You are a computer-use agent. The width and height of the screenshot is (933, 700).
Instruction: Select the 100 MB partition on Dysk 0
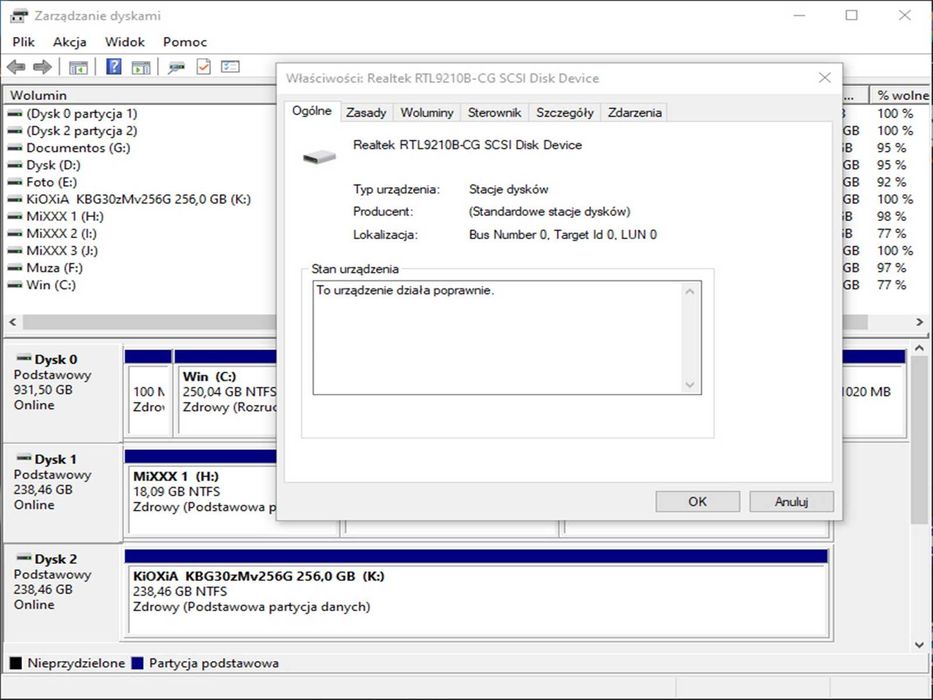149,393
